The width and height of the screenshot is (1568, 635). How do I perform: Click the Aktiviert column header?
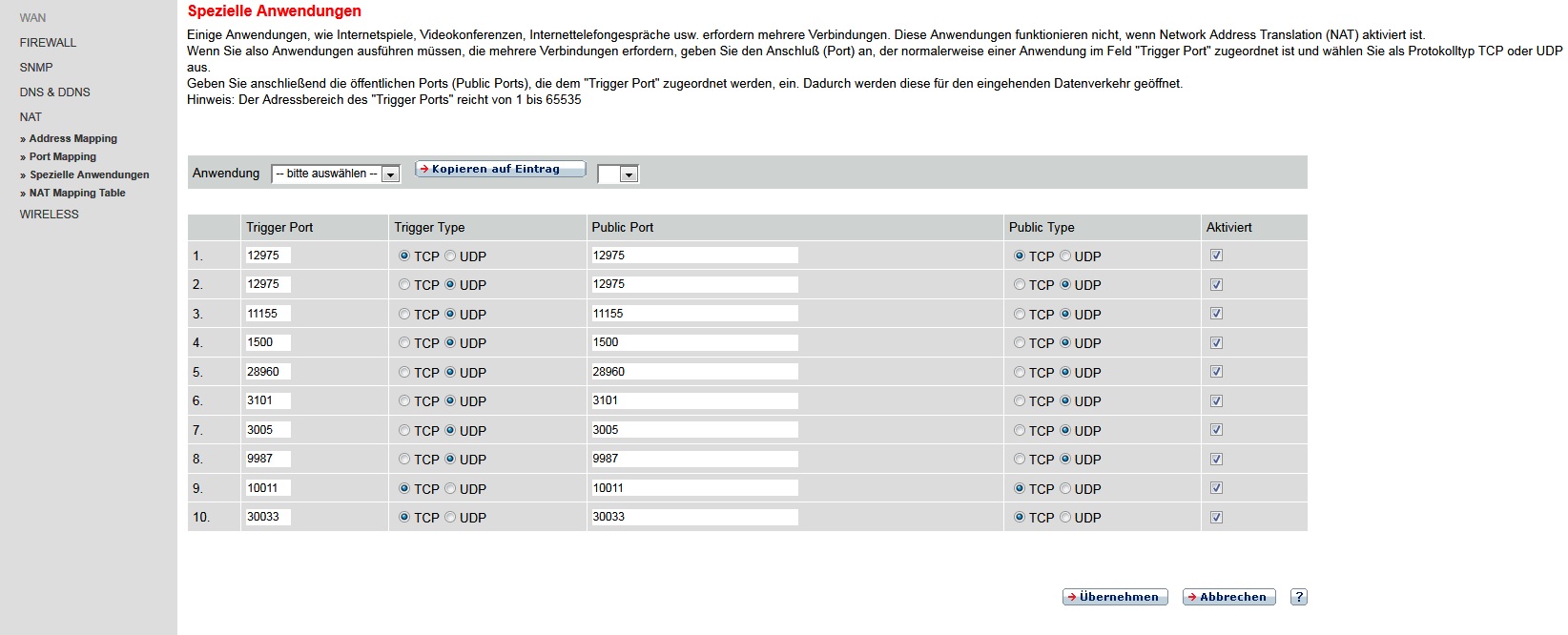tap(1228, 227)
